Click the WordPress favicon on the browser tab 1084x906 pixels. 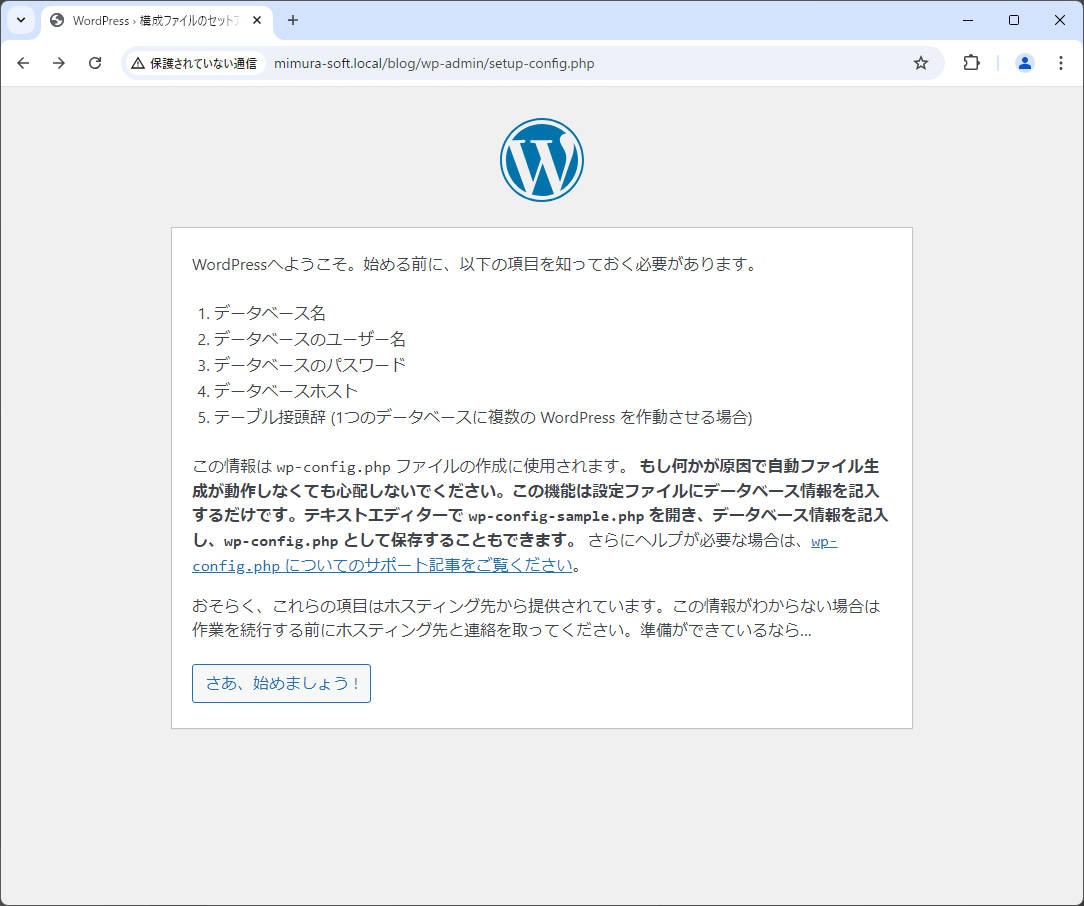[57, 20]
